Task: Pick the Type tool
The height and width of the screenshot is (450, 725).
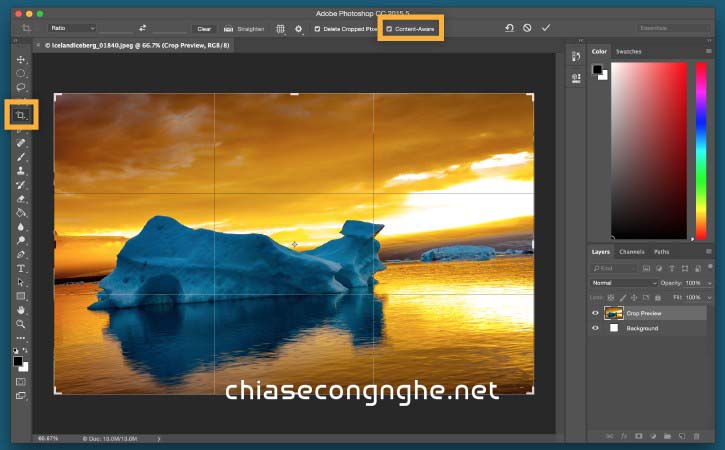Action: [21, 269]
